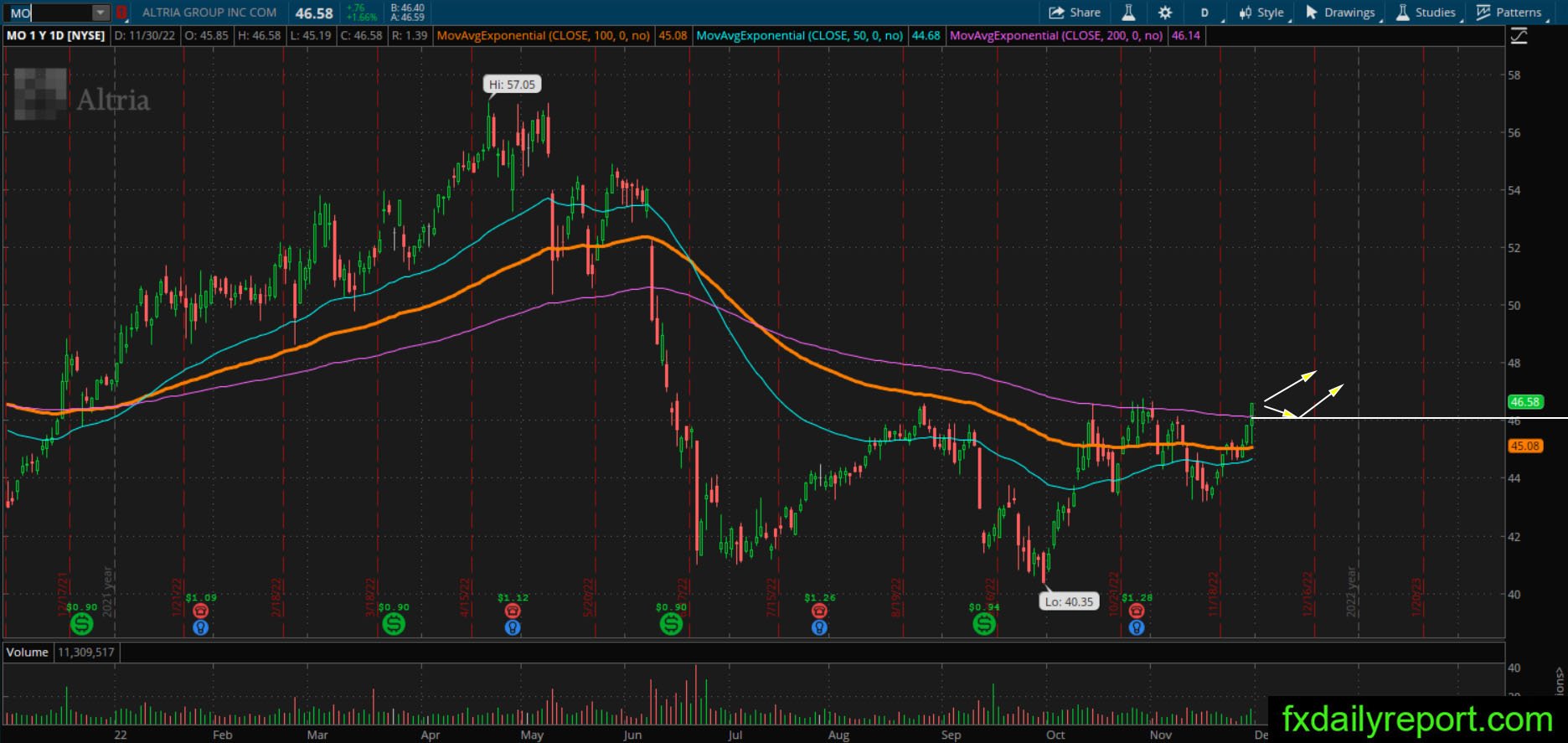Click the O: 45.85 open value
The image size is (1568, 743).
click(206, 36)
